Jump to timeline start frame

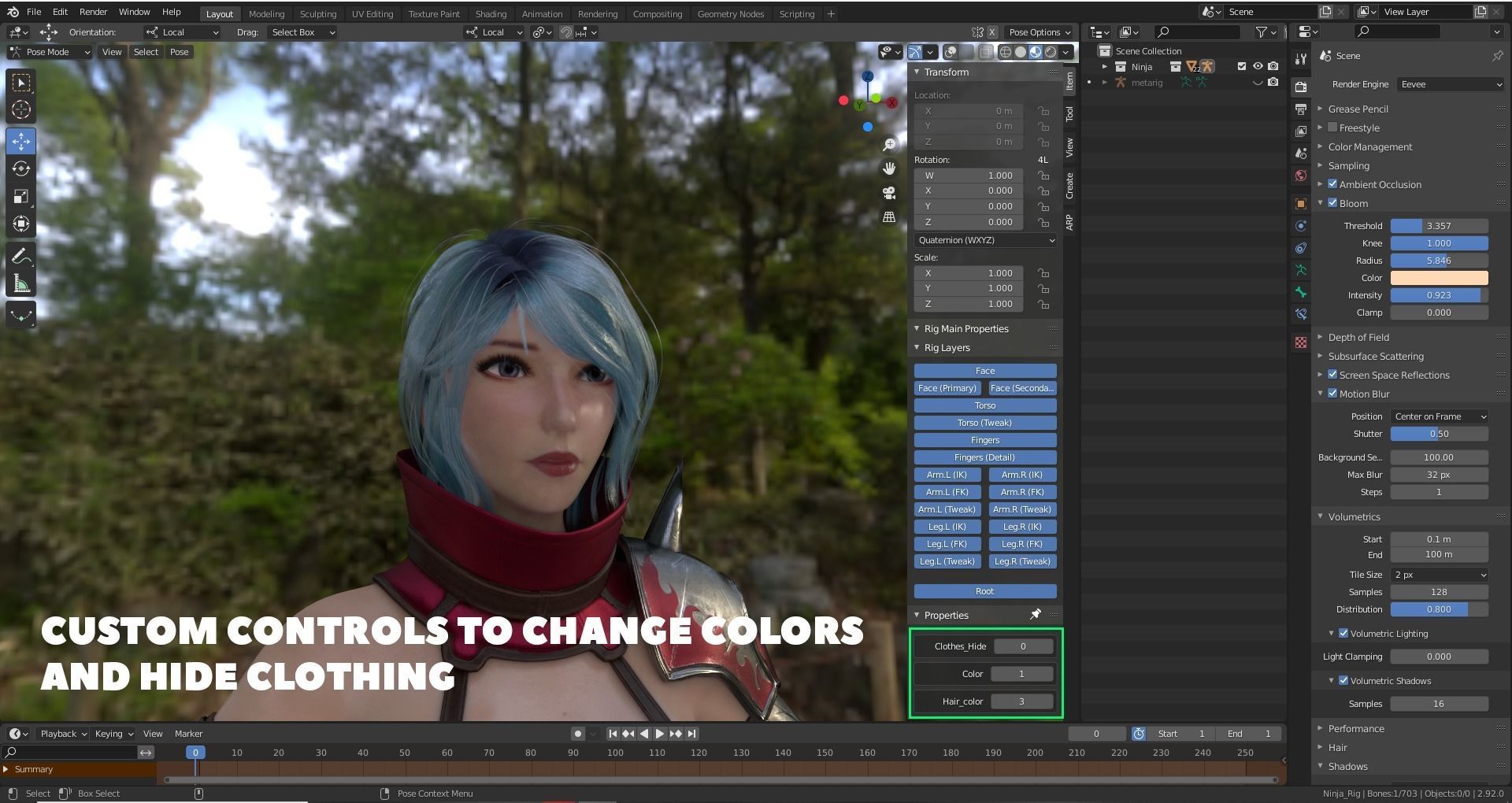point(613,734)
